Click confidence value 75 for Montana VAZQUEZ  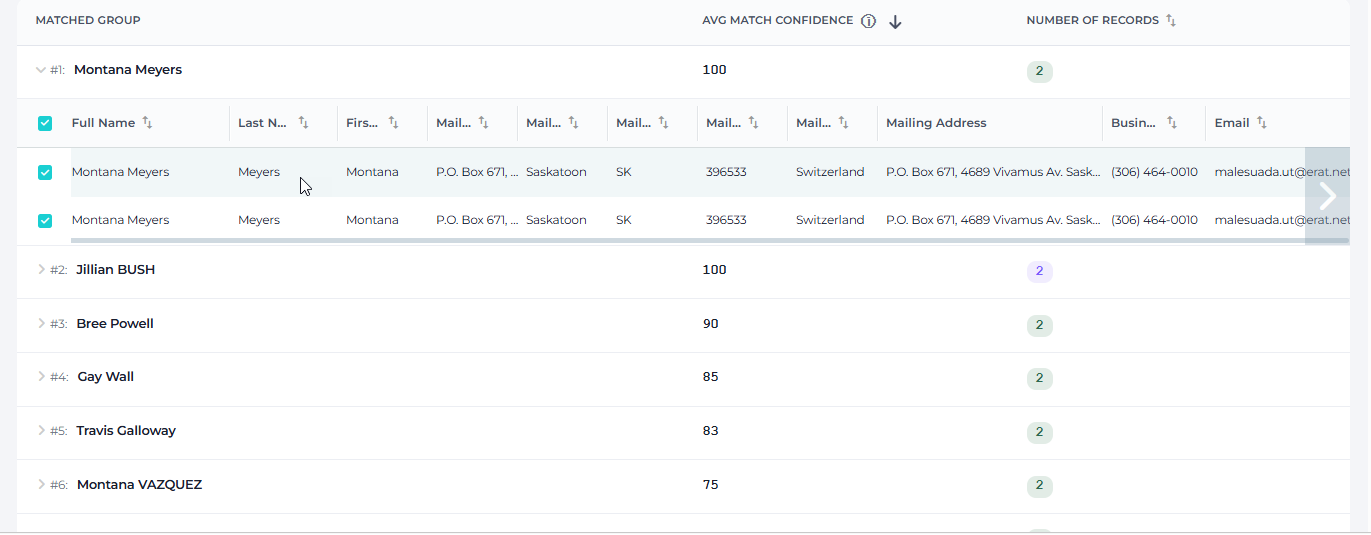[711, 485]
